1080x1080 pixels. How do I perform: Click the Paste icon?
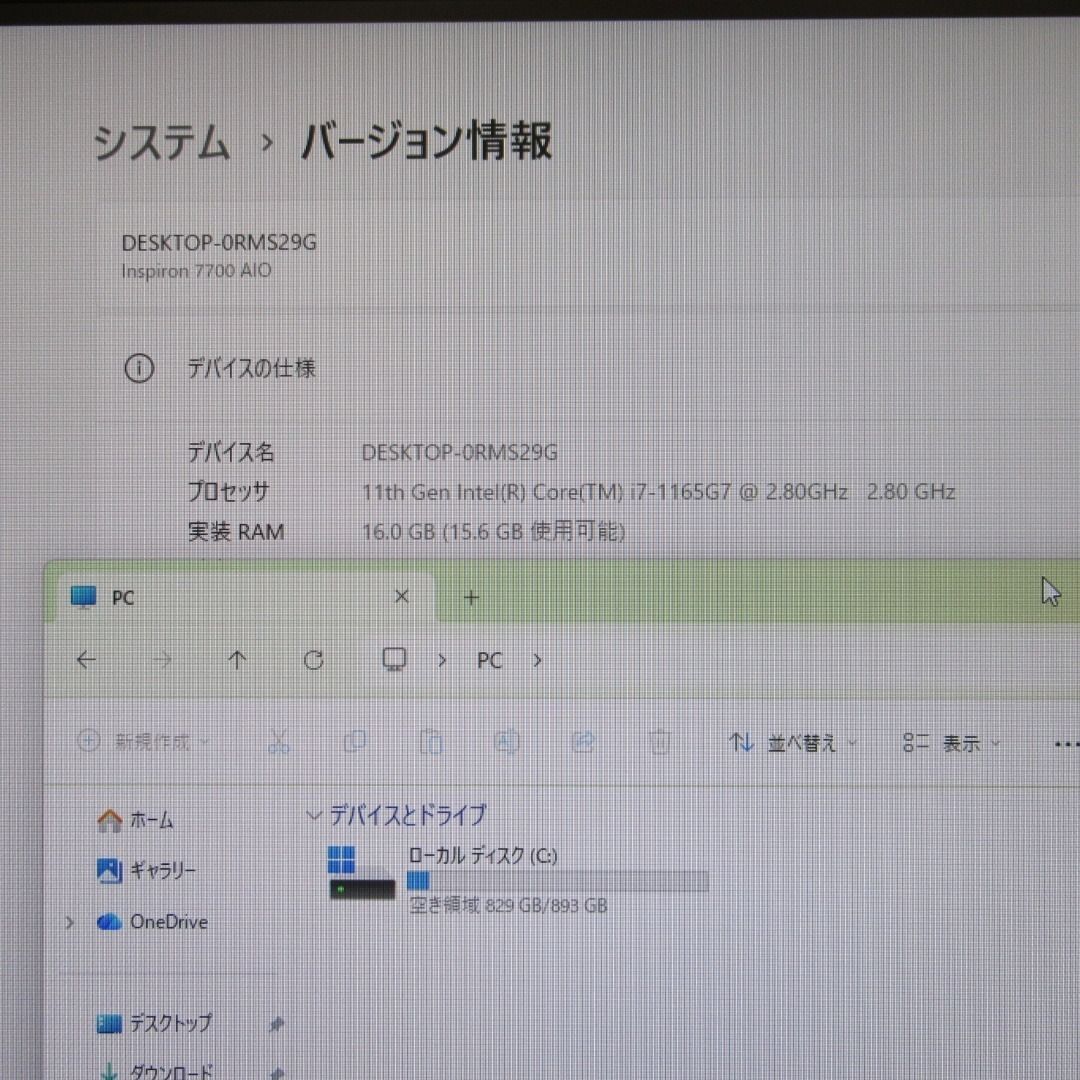(x=431, y=741)
